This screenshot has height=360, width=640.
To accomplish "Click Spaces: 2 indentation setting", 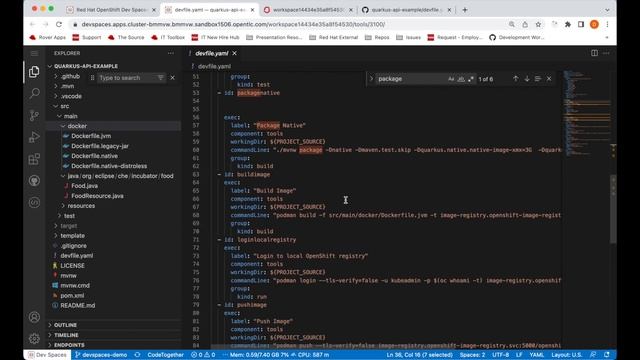I will [472, 355].
